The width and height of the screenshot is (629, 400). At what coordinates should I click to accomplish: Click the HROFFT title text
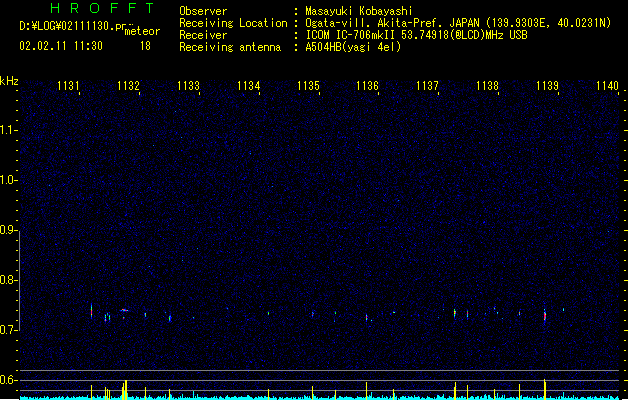pos(102,8)
